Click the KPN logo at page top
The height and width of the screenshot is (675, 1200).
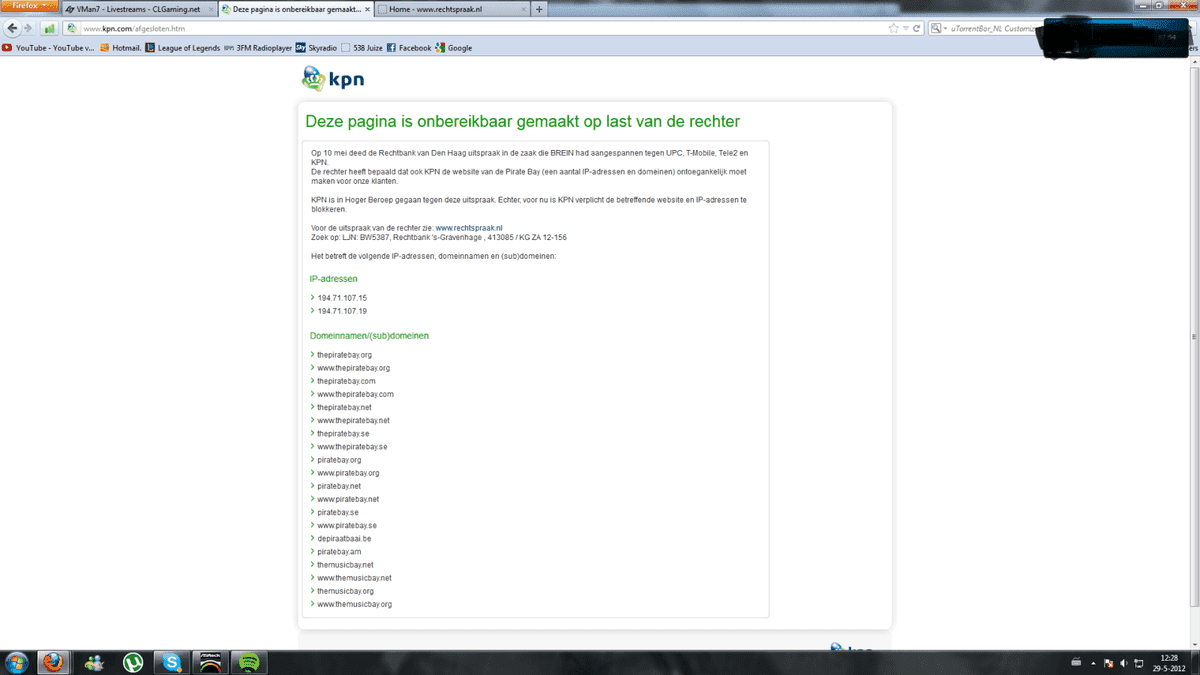click(x=333, y=79)
